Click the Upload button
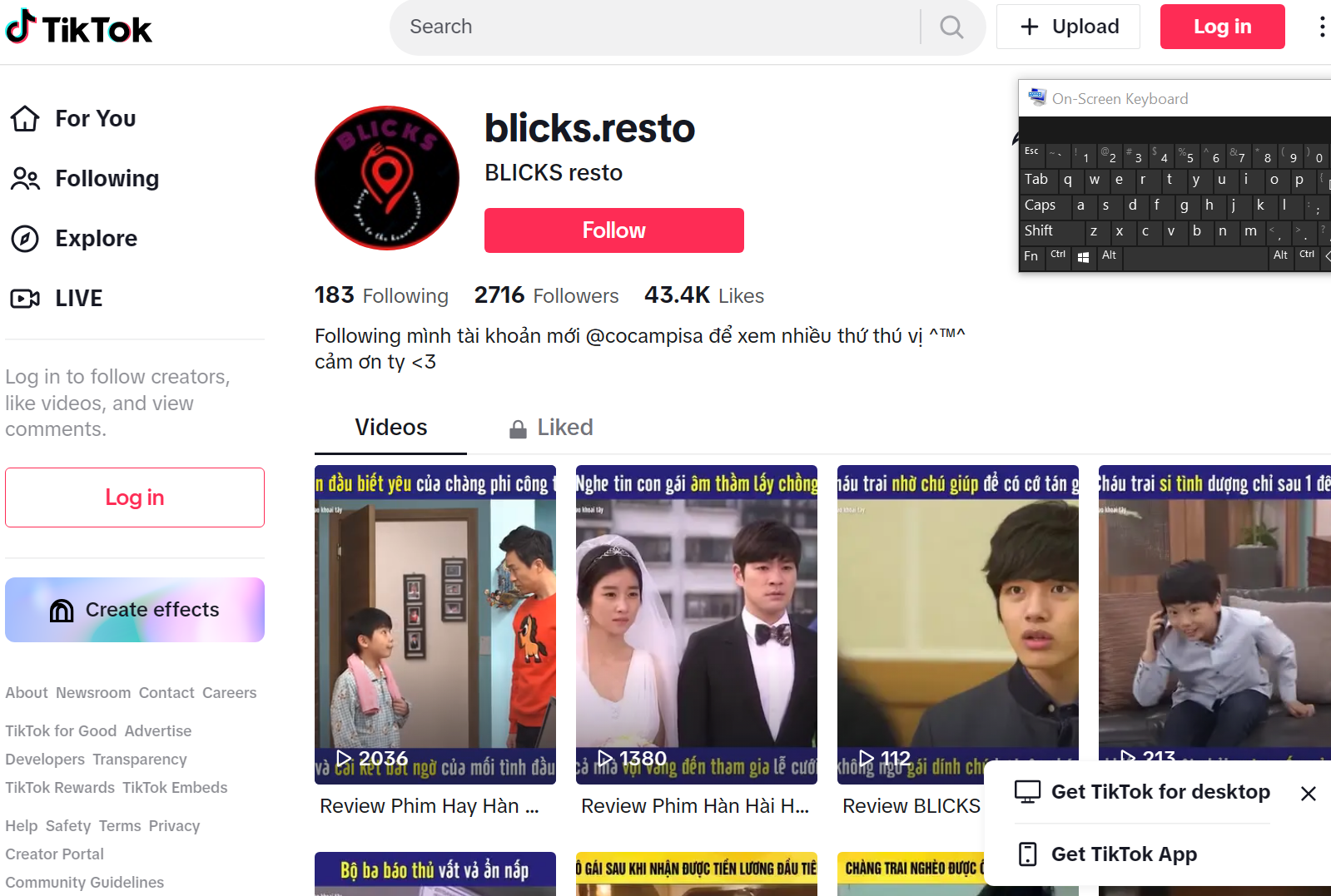This screenshot has height=896, width=1331. (1068, 27)
